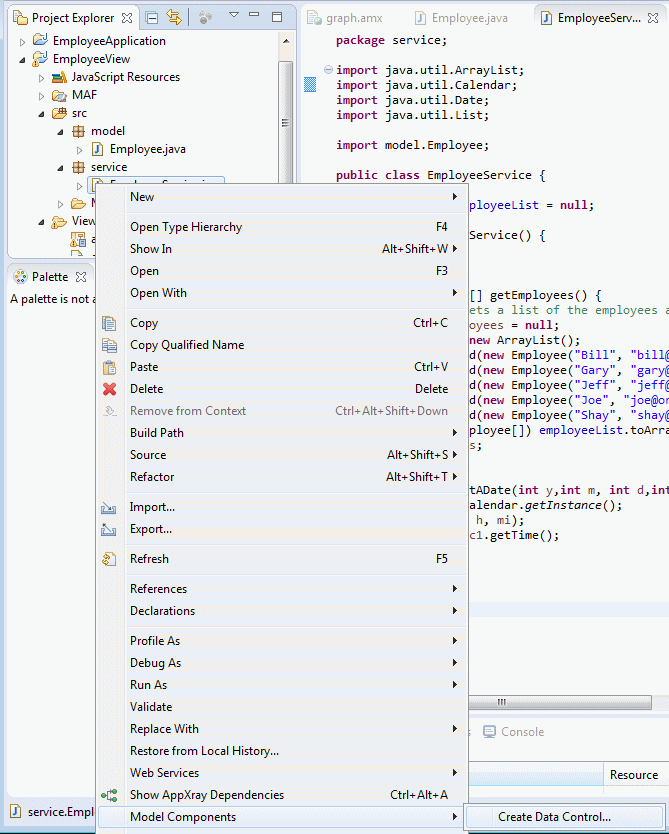
Task: Click the Project Explorer vertical scrollbar thumb
Action: click(286, 122)
